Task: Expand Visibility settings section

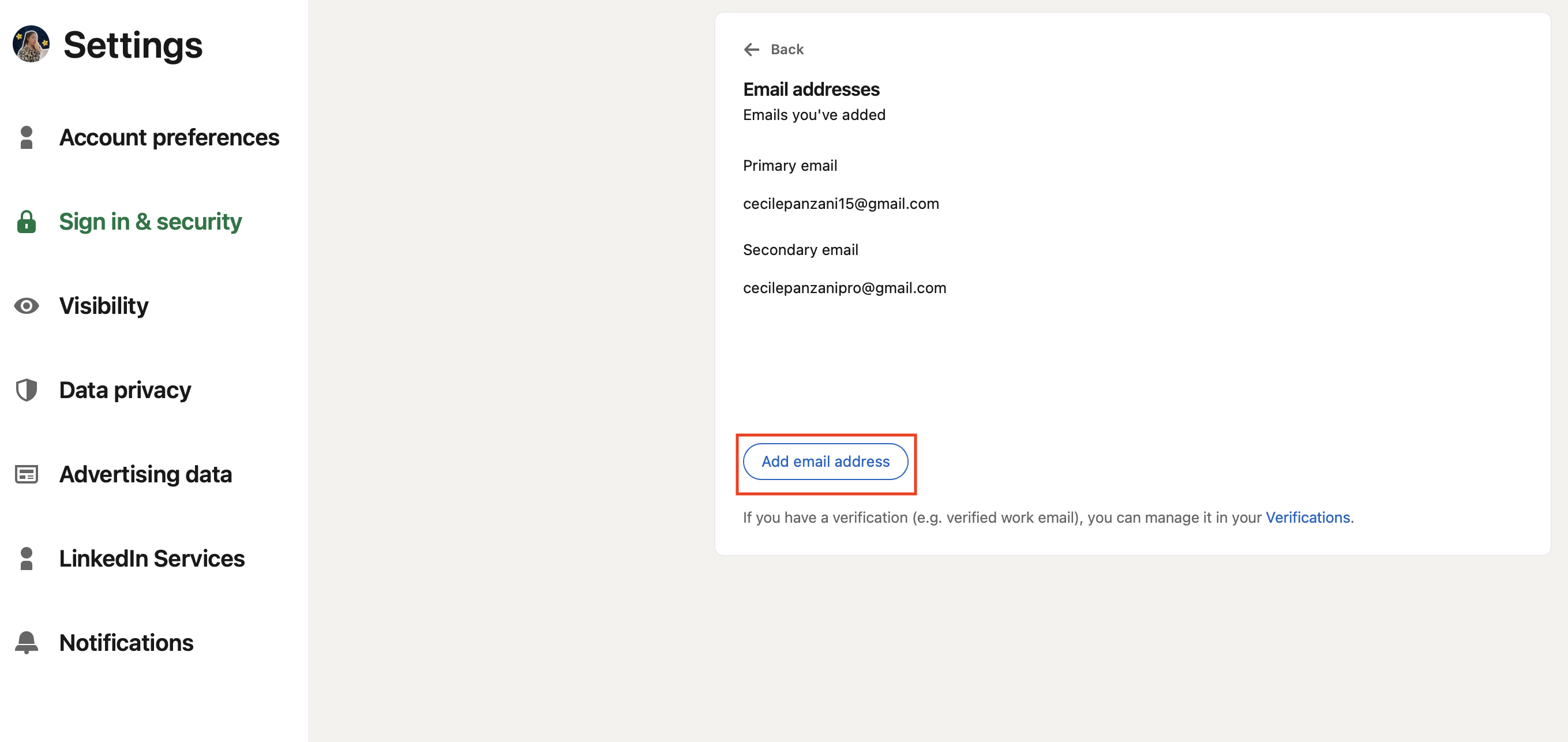Action: pyautogui.click(x=104, y=305)
